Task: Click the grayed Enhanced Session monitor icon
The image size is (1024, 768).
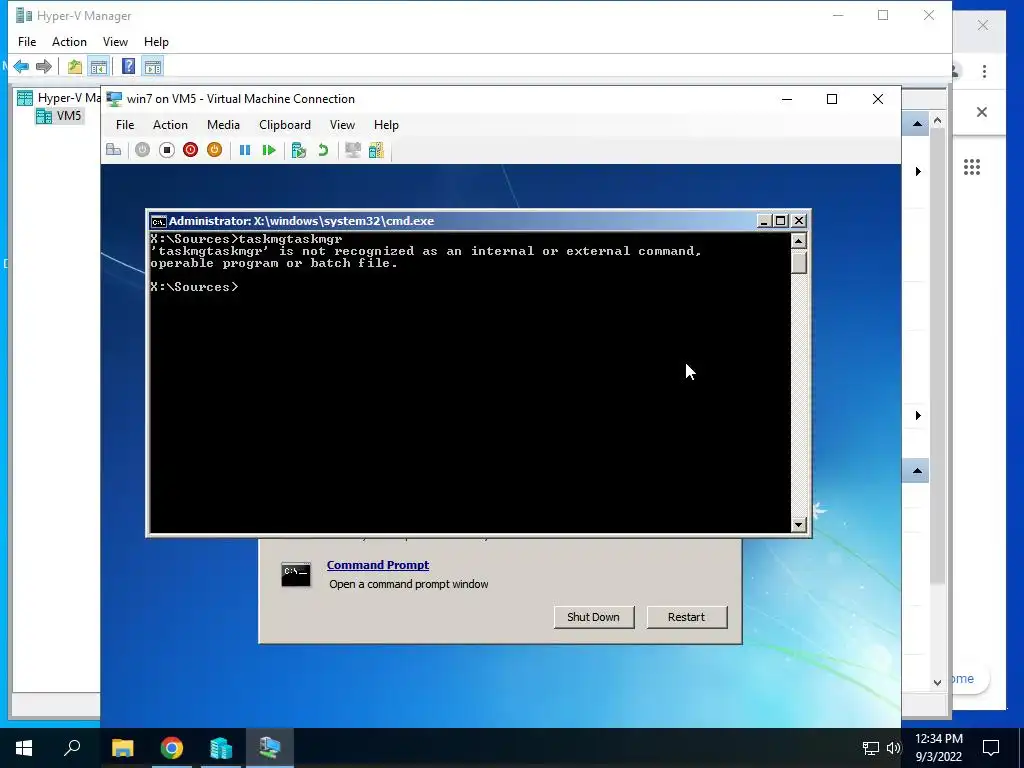Action: pyautogui.click(x=353, y=150)
